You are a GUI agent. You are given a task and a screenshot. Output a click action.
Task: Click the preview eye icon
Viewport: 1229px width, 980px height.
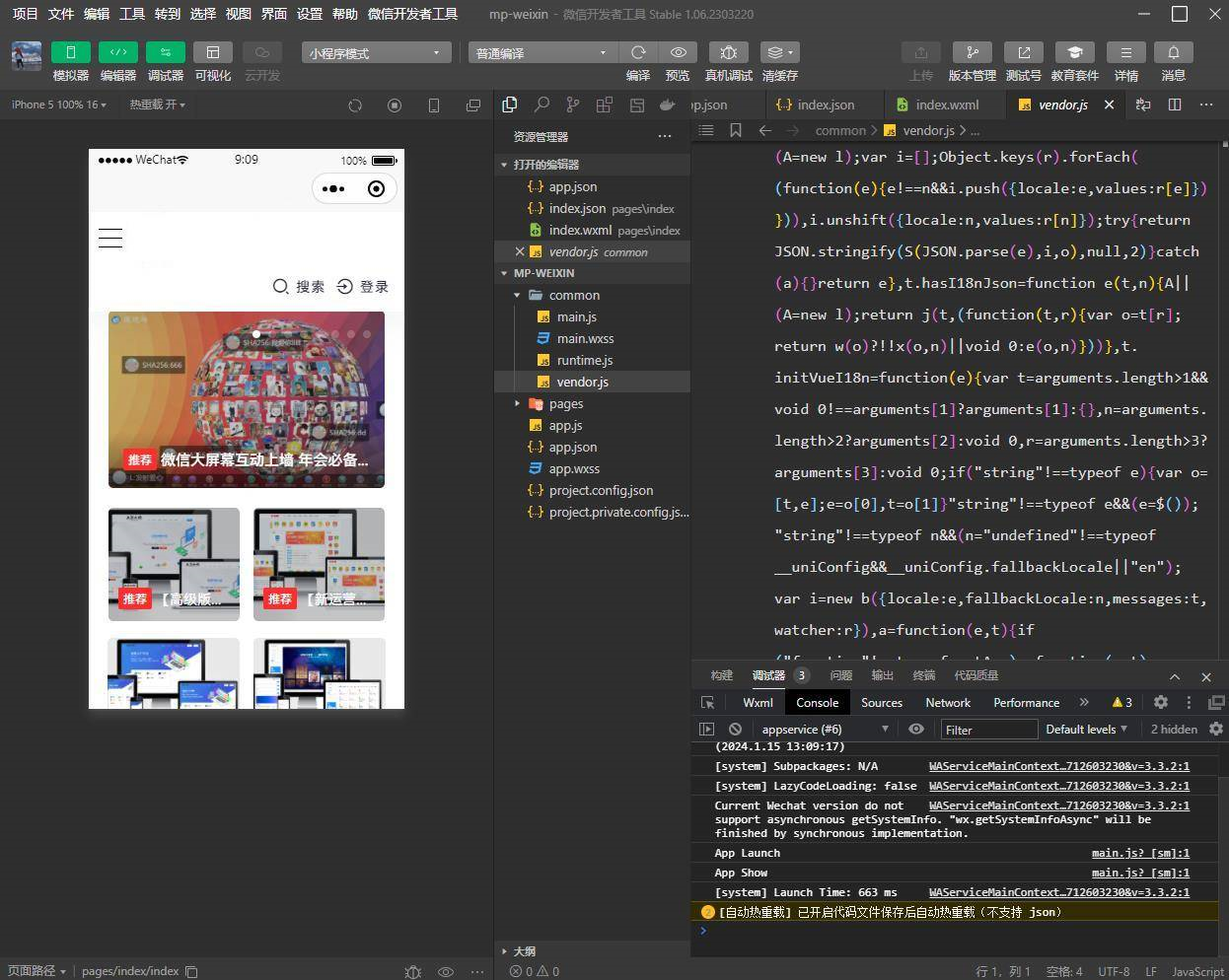pos(679,52)
